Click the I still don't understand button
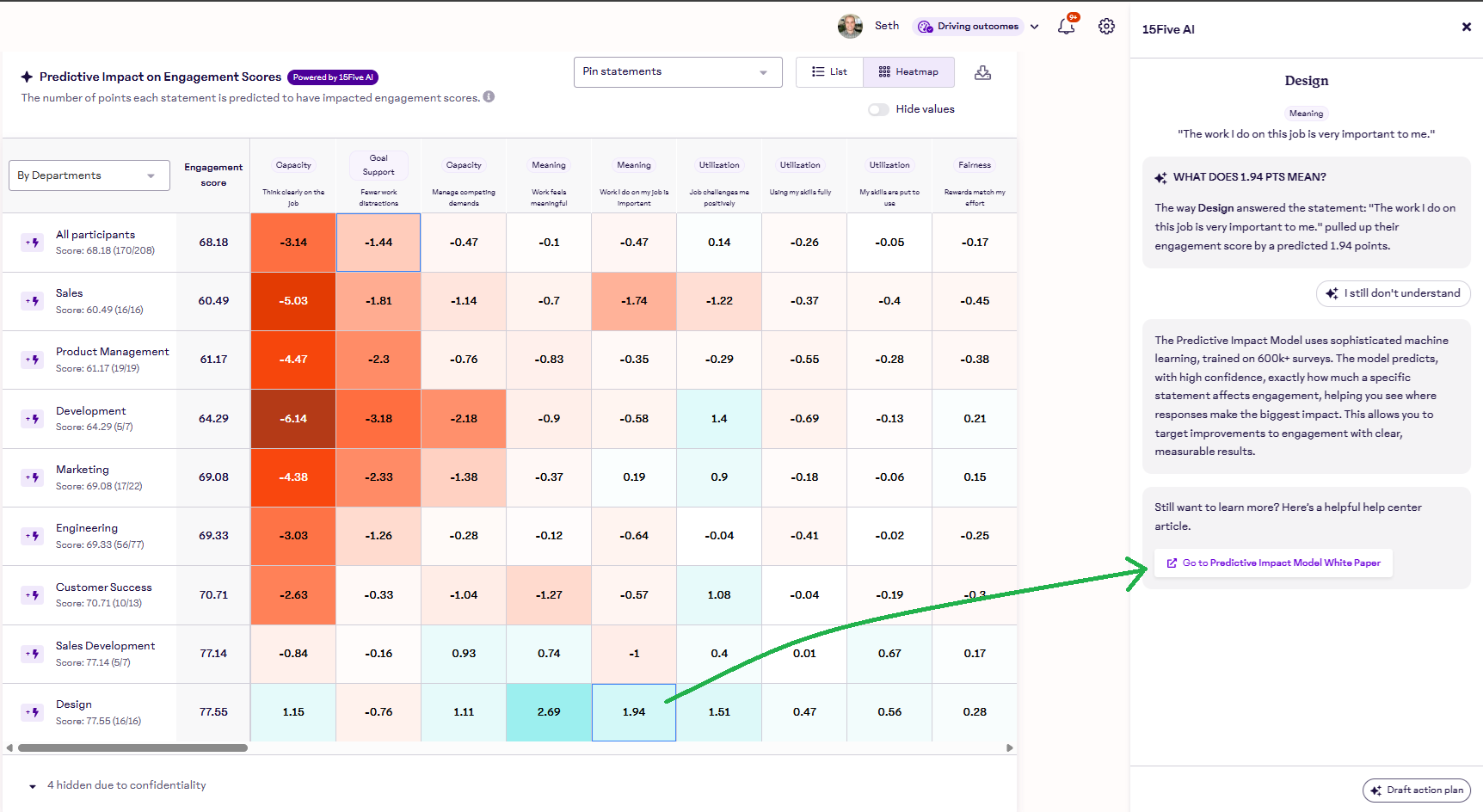1483x812 pixels. pyautogui.click(x=1393, y=293)
